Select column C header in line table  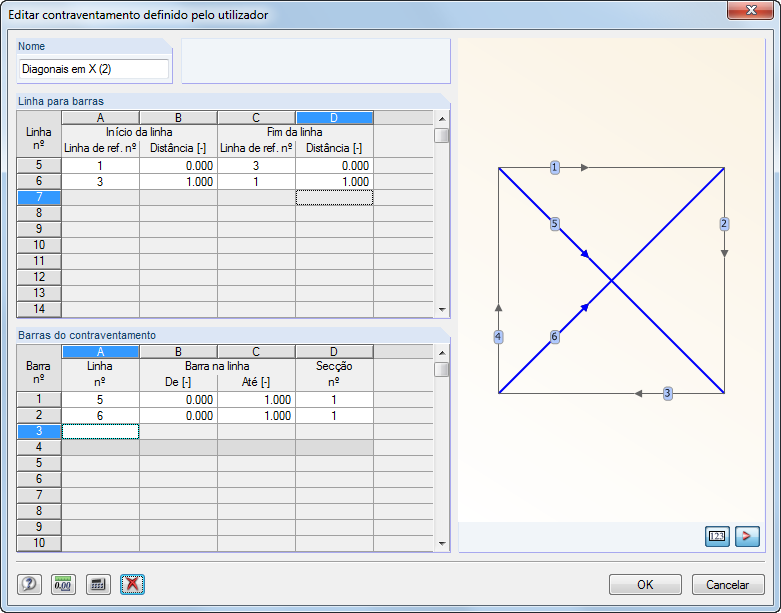coord(256,118)
